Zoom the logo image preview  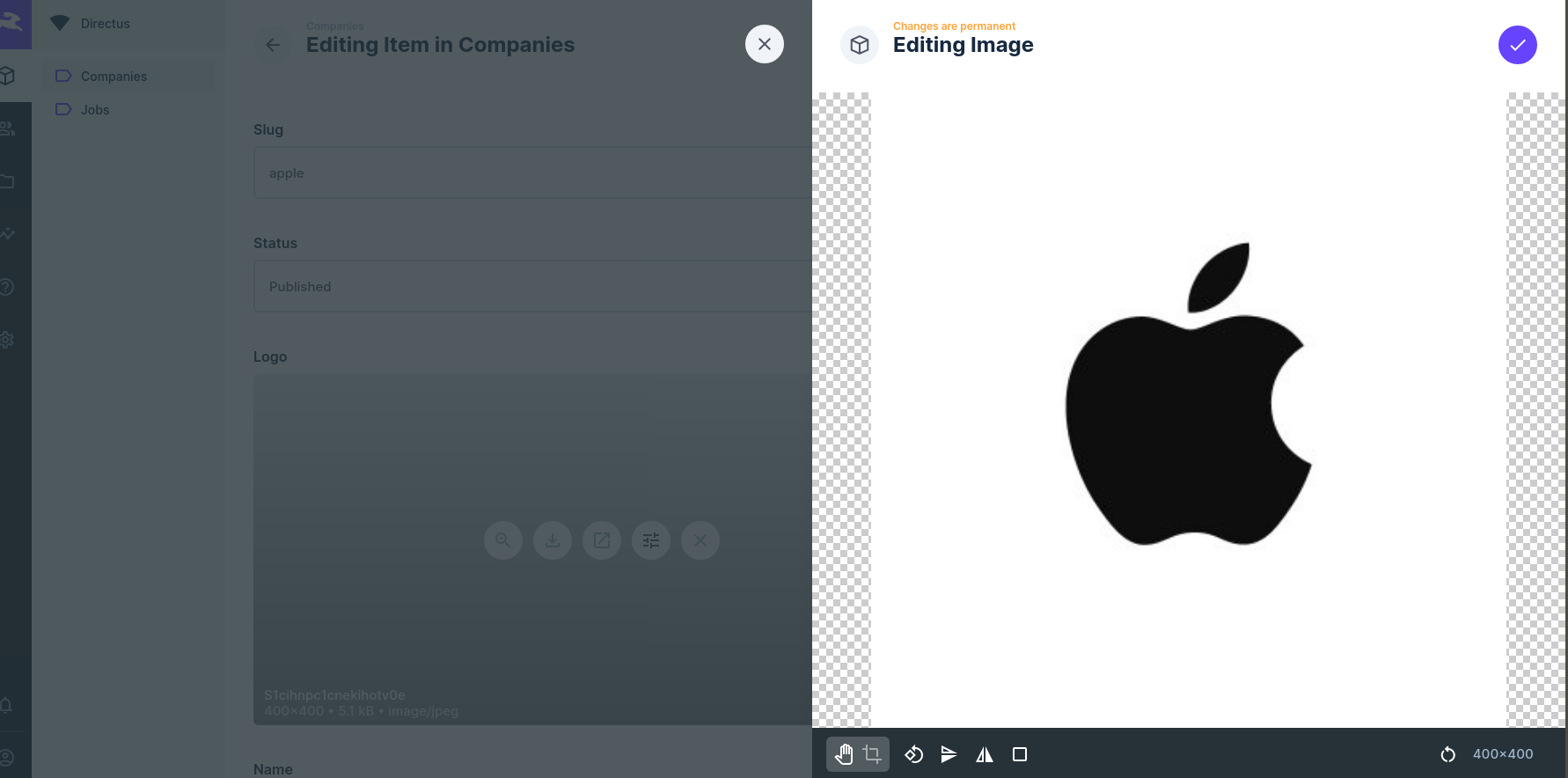pyautogui.click(x=503, y=540)
